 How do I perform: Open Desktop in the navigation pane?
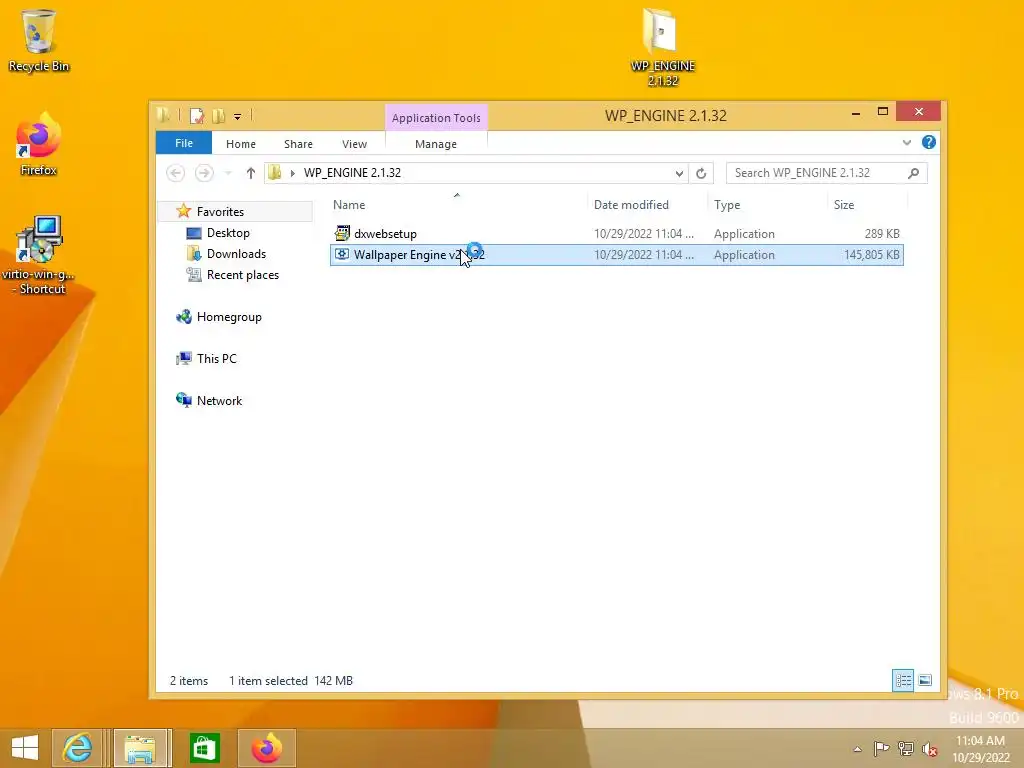tap(228, 233)
